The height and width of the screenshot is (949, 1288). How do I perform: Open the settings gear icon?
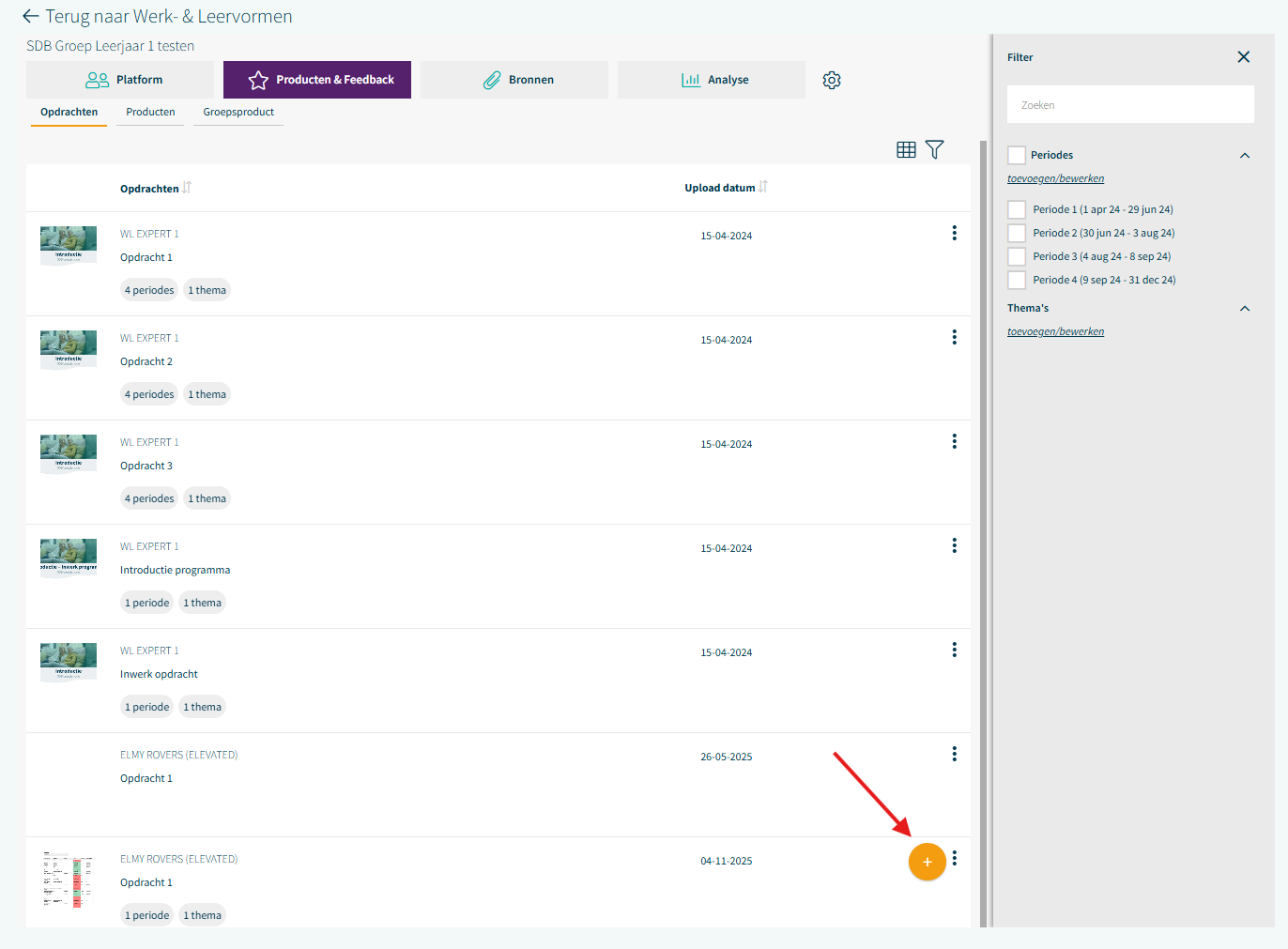[x=832, y=80]
